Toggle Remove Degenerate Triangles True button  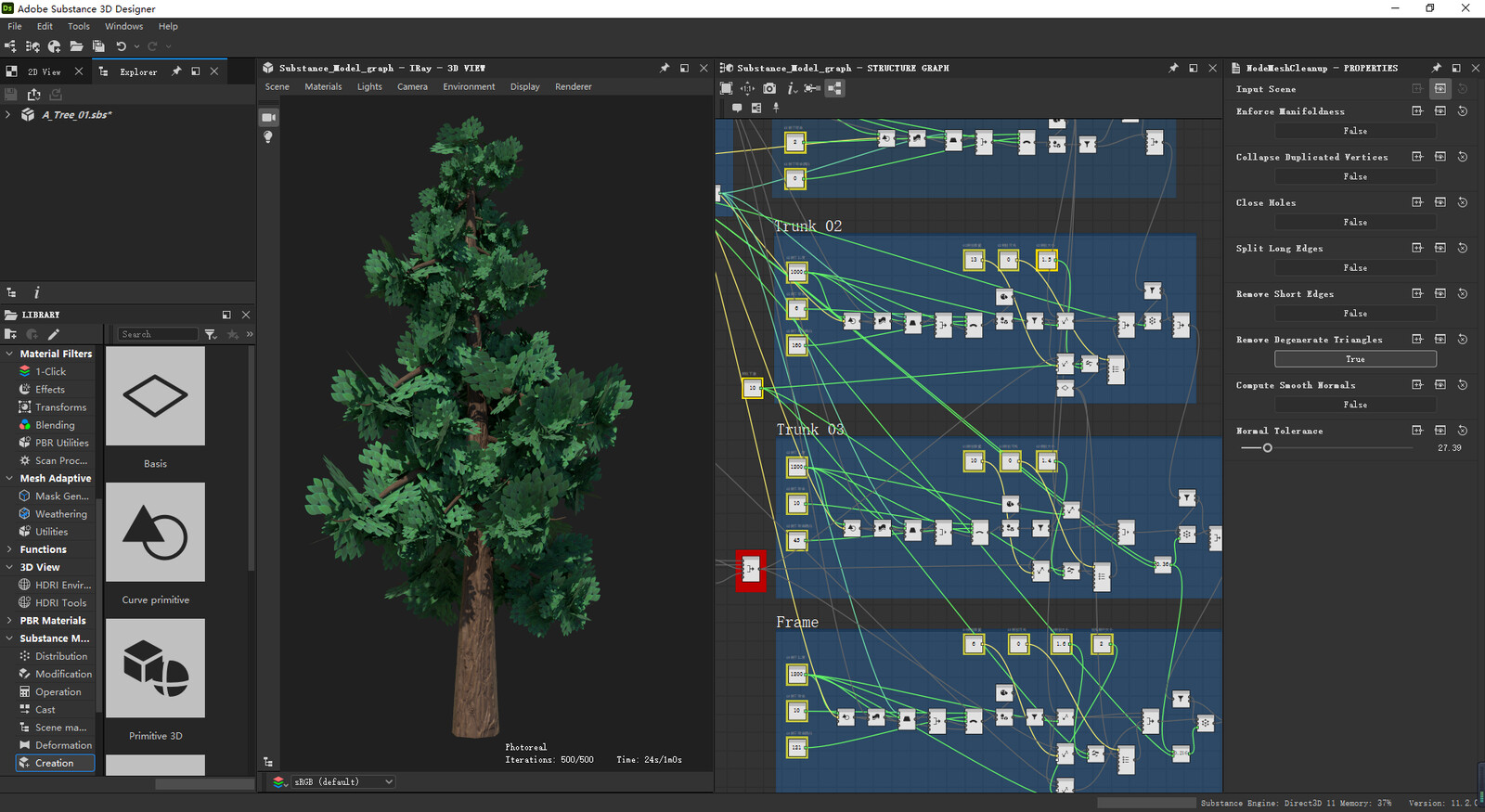(x=1355, y=359)
